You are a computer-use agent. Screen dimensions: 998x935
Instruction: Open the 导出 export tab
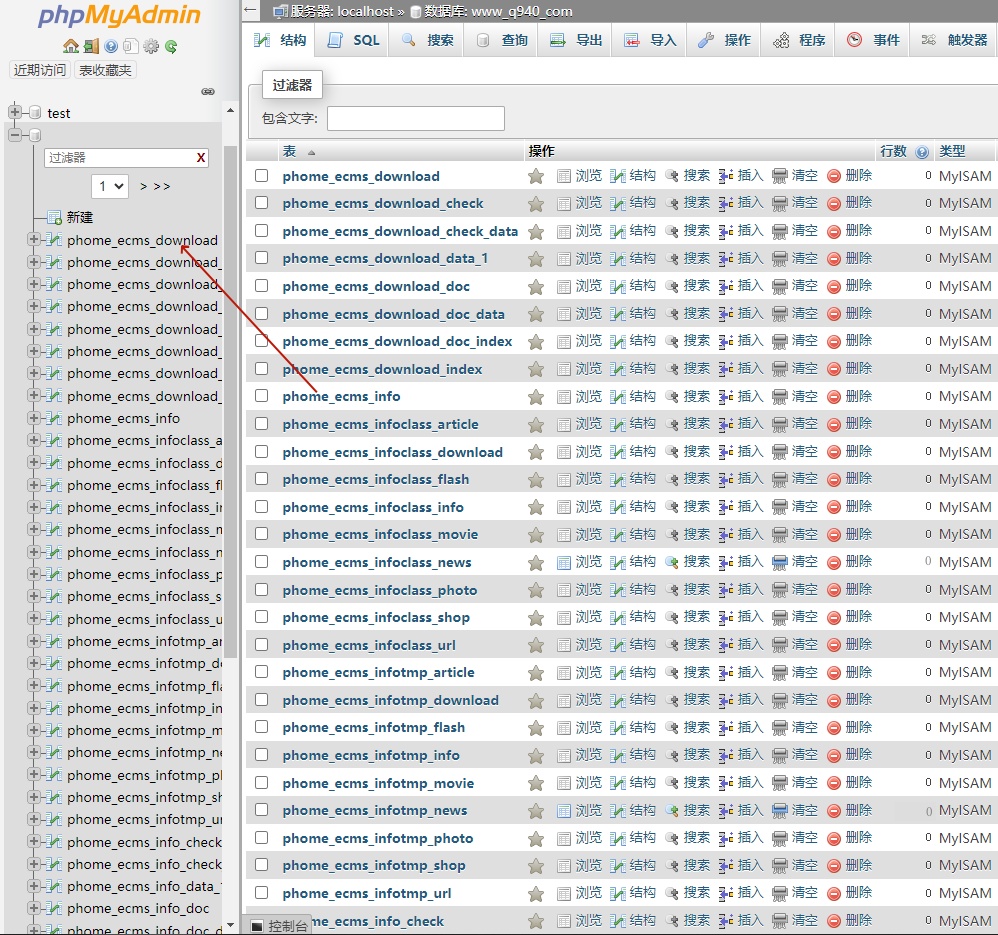tap(575, 40)
